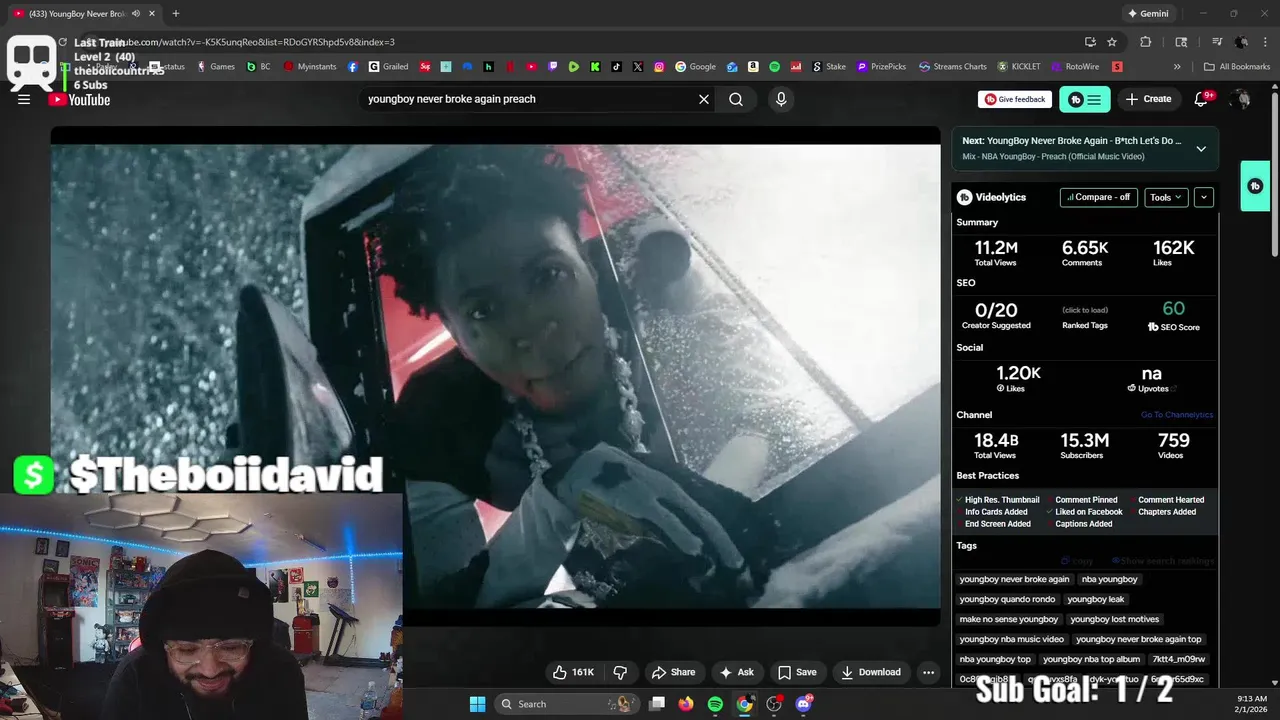
Task: Like the video with the 161K thumbs up
Action: tap(573, 672)
